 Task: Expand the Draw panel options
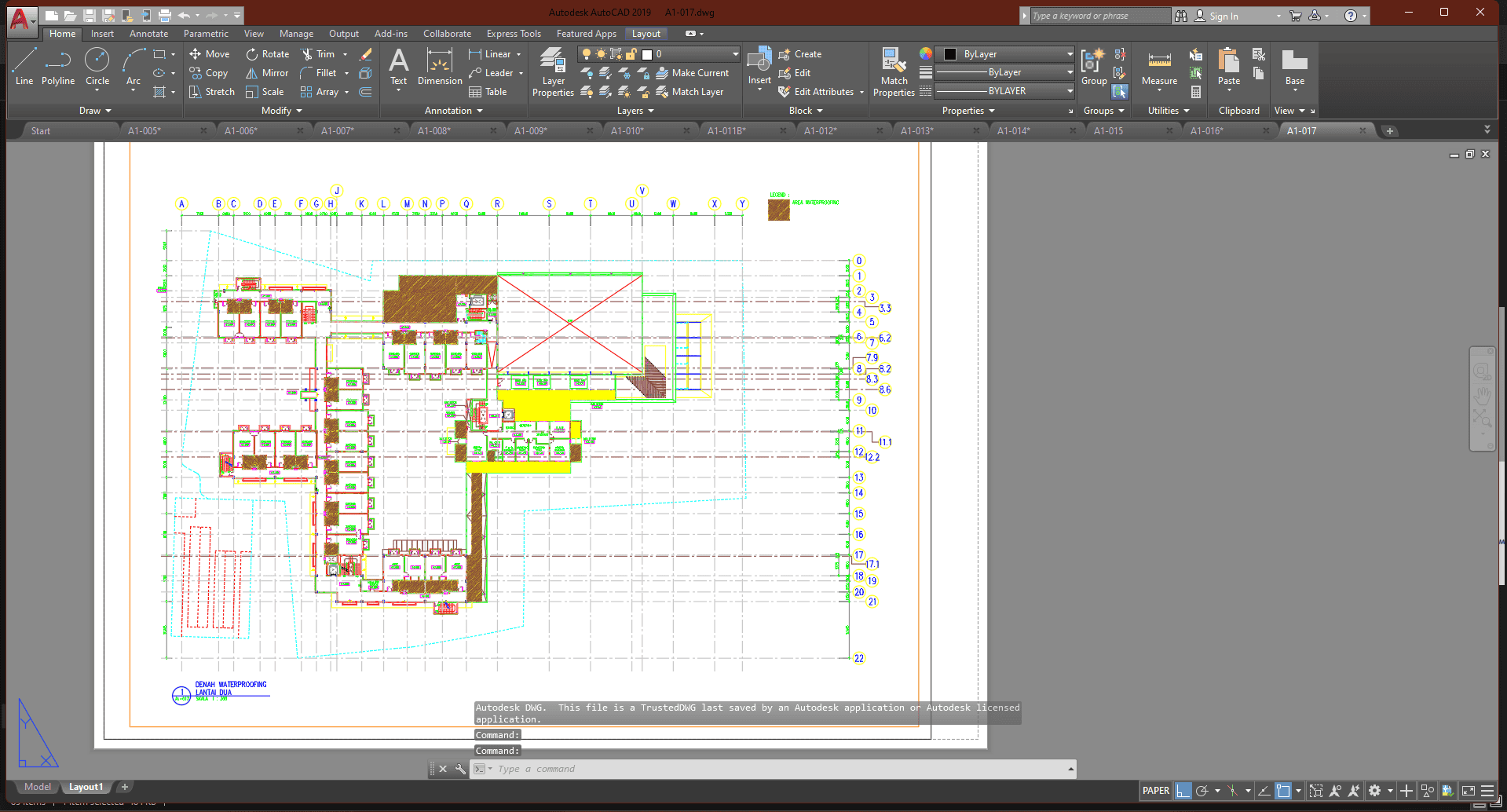pos(95,111)
